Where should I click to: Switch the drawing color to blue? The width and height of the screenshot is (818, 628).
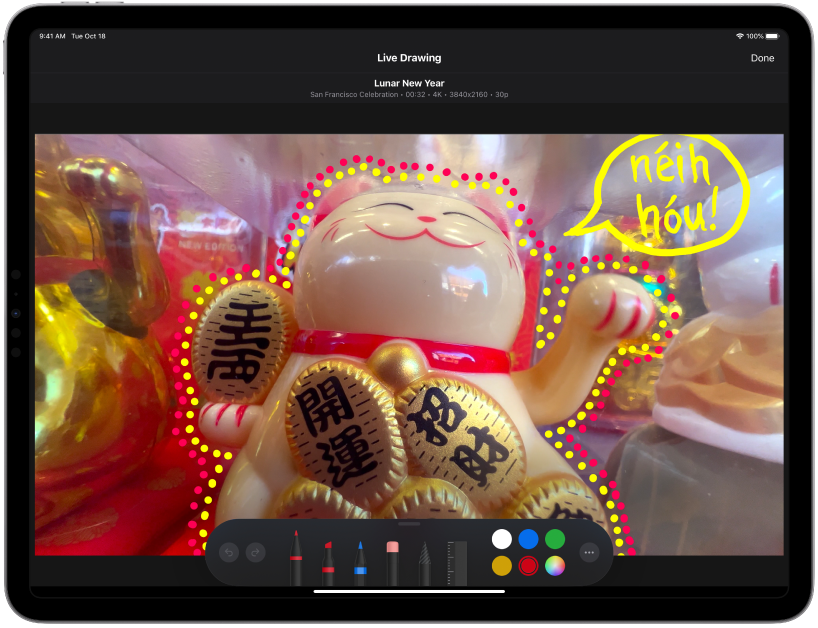[x=531, y=539]
